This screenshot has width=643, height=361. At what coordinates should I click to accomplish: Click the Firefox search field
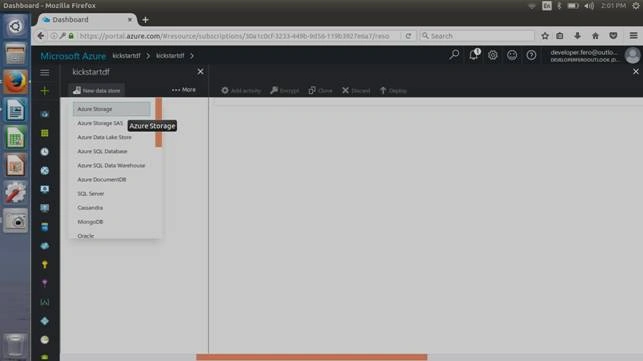click(477, 36)
